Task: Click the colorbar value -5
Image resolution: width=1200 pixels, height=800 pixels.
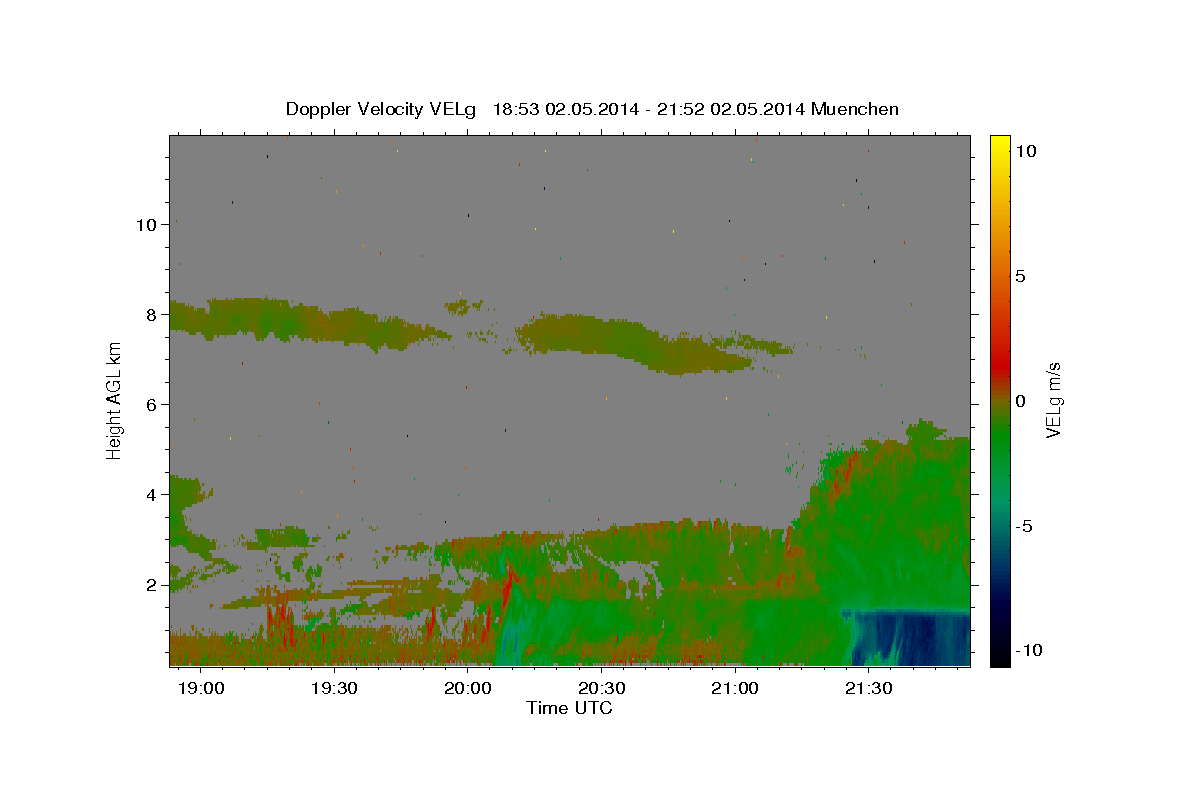Action: click(1026, 526)
